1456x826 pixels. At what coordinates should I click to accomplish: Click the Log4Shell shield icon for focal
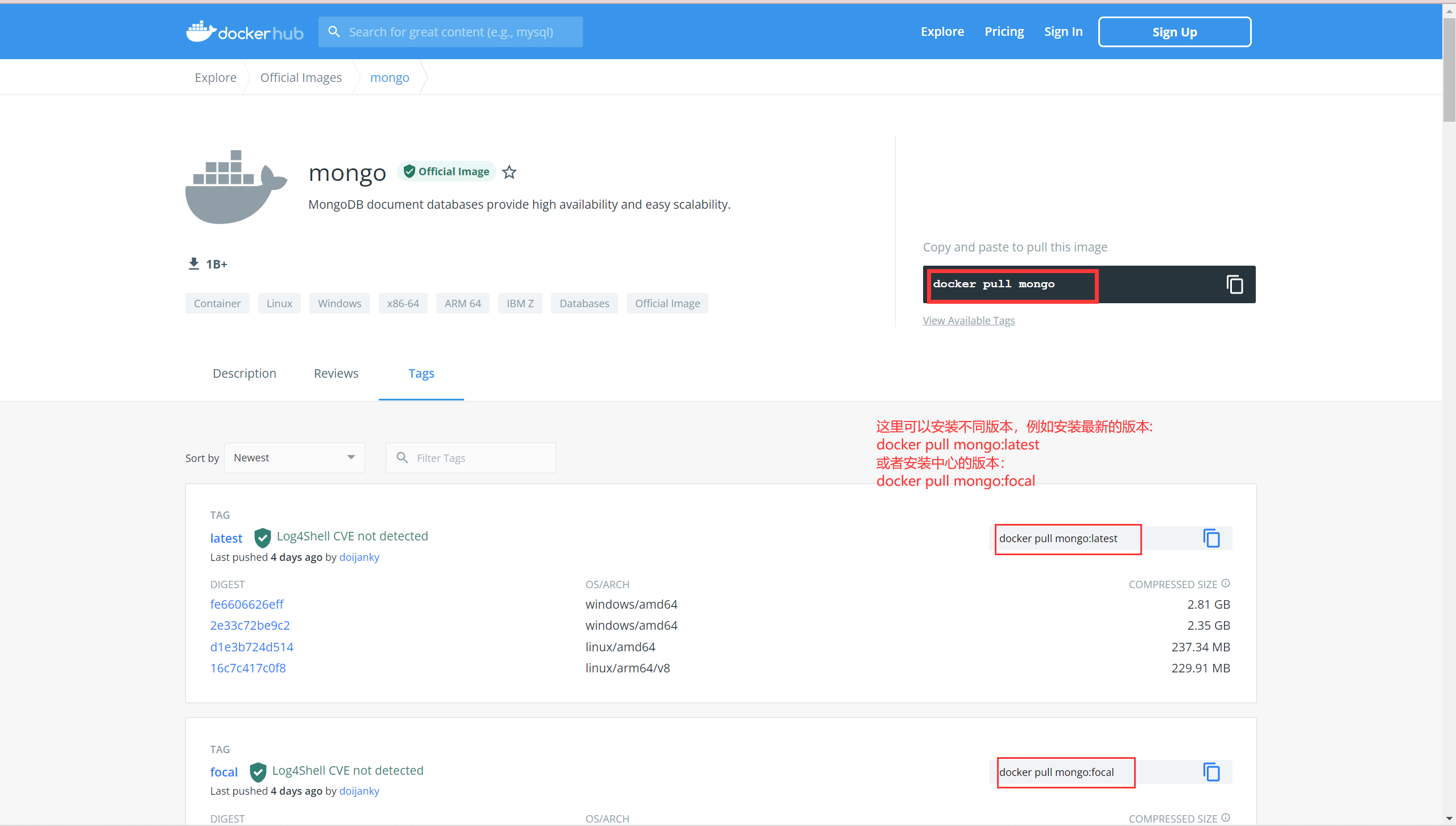[x=258, y=771]
